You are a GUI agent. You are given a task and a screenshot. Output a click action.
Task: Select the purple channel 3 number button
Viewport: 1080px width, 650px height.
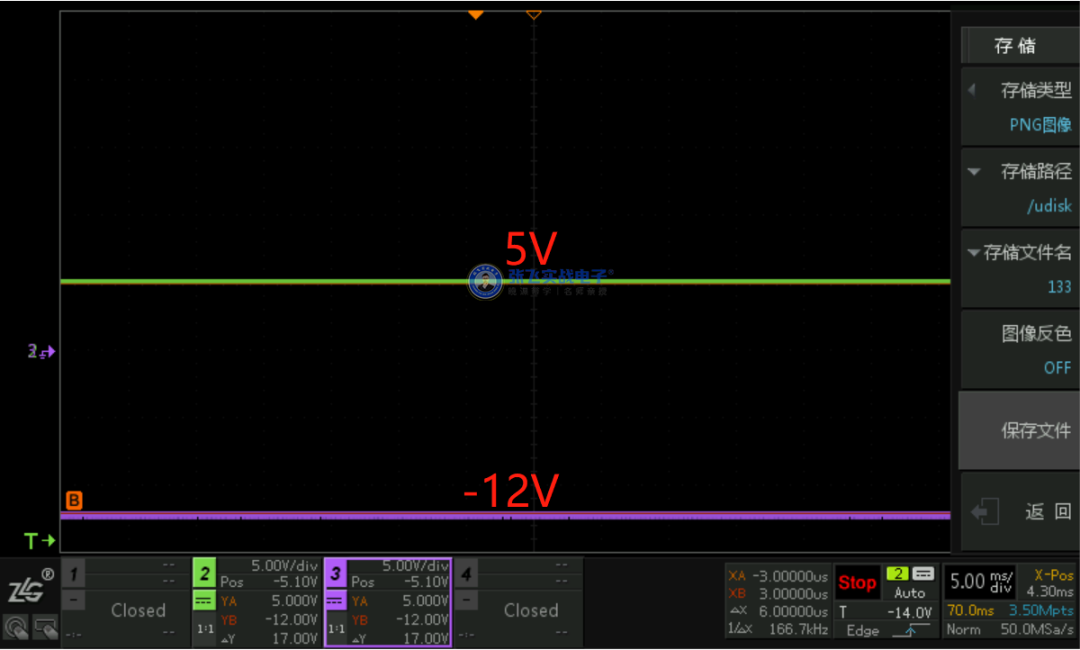pos(335,573)
